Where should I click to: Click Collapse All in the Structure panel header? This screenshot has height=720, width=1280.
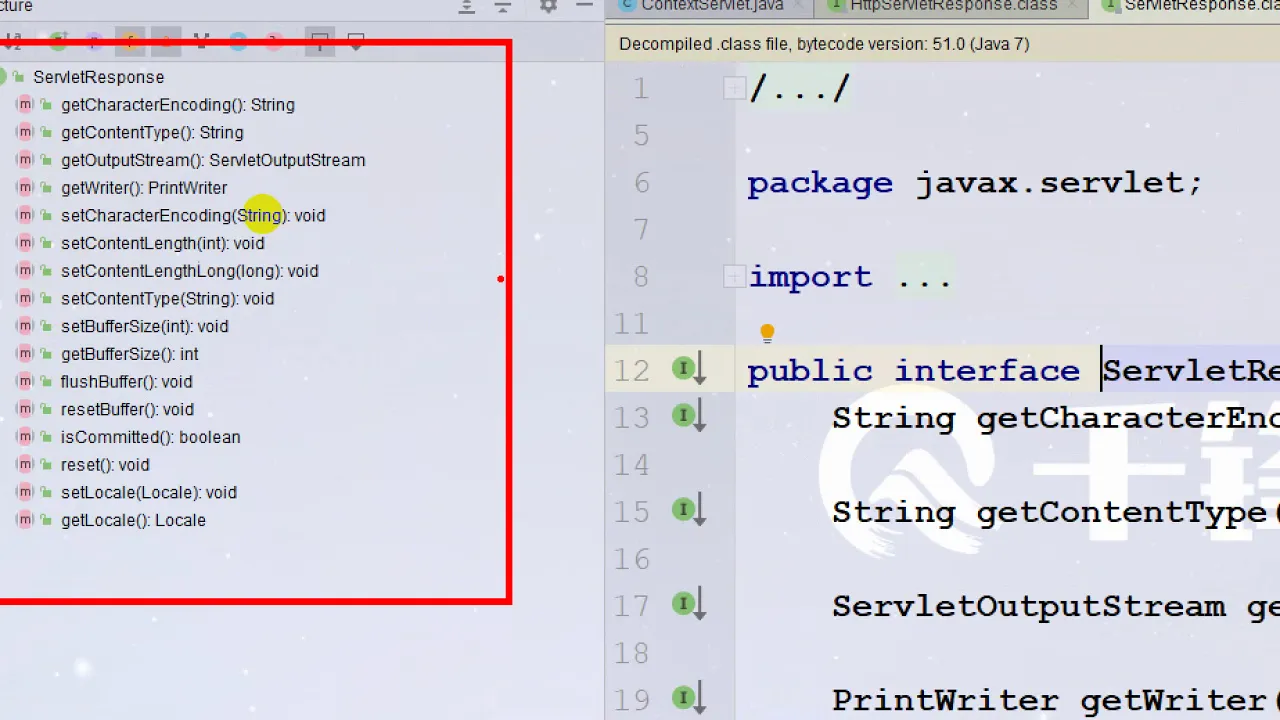point(503,6)
